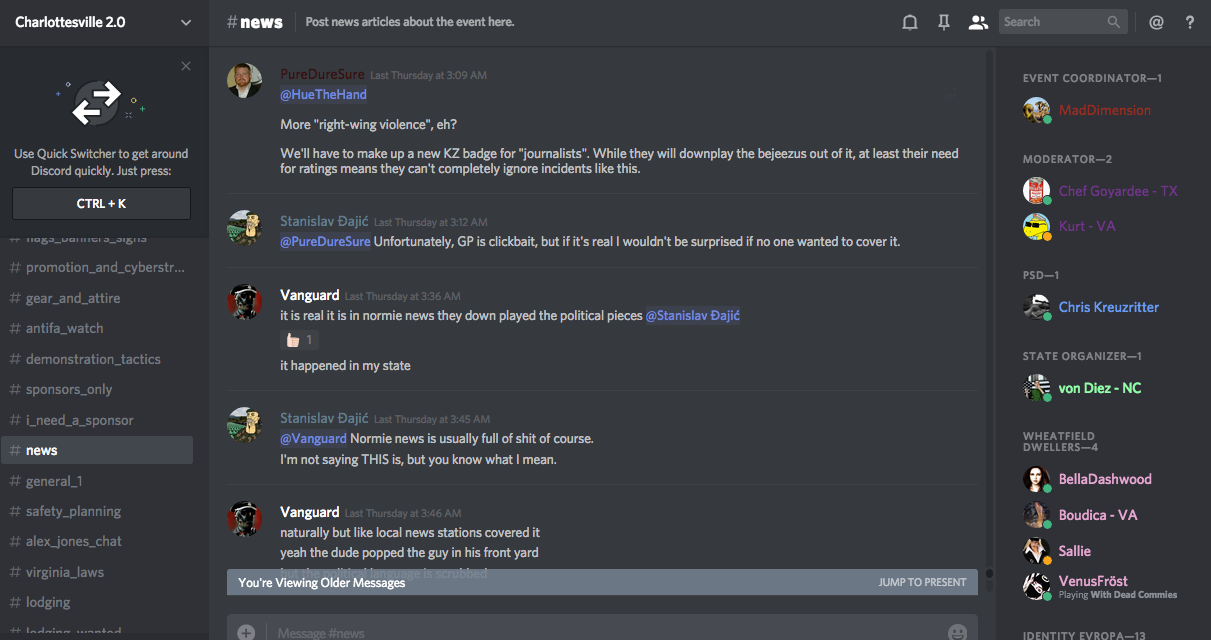Expand the Charlottesville 2.0 server dropdown
The image size is (1211, 640).
point(186,22)
